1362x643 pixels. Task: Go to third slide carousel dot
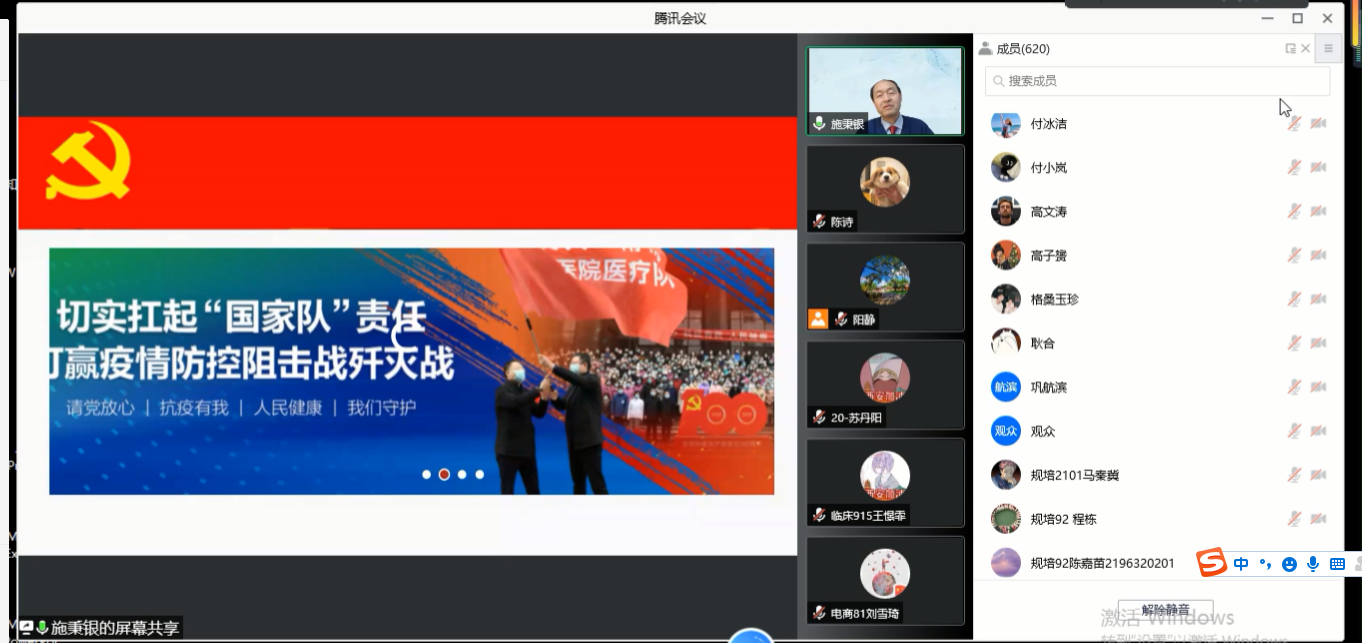pos(462,474)
